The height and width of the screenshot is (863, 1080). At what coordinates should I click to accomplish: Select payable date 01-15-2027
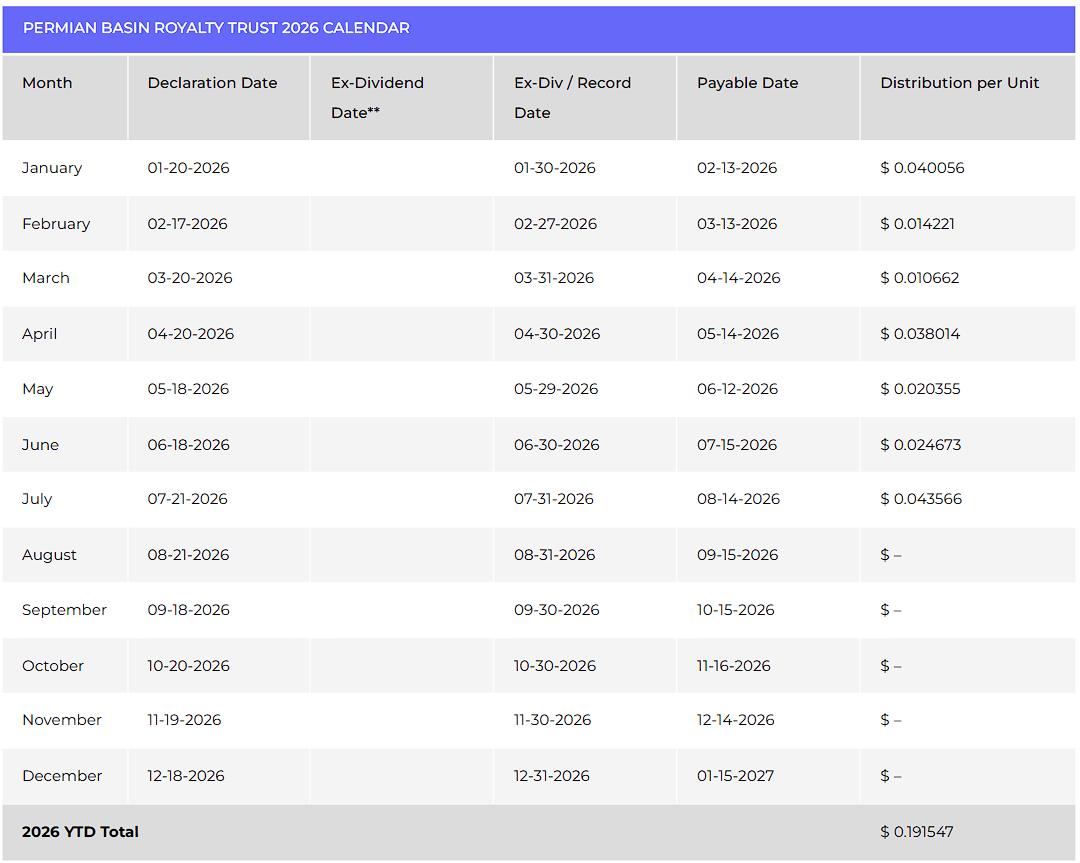pyautogui.click(x=736, y=776)
